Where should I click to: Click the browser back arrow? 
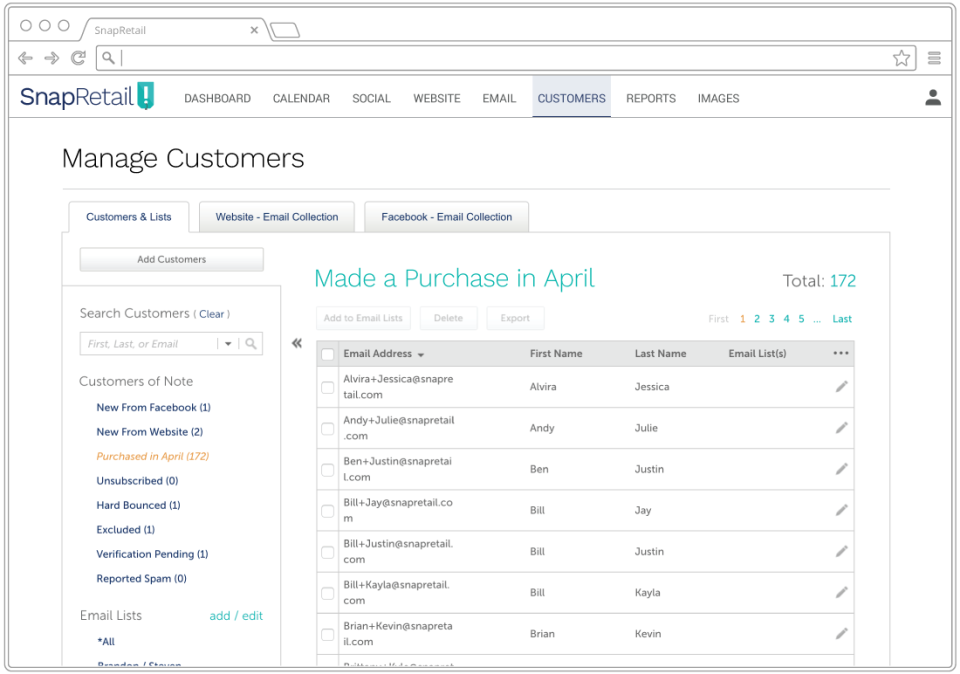(25, 58)
